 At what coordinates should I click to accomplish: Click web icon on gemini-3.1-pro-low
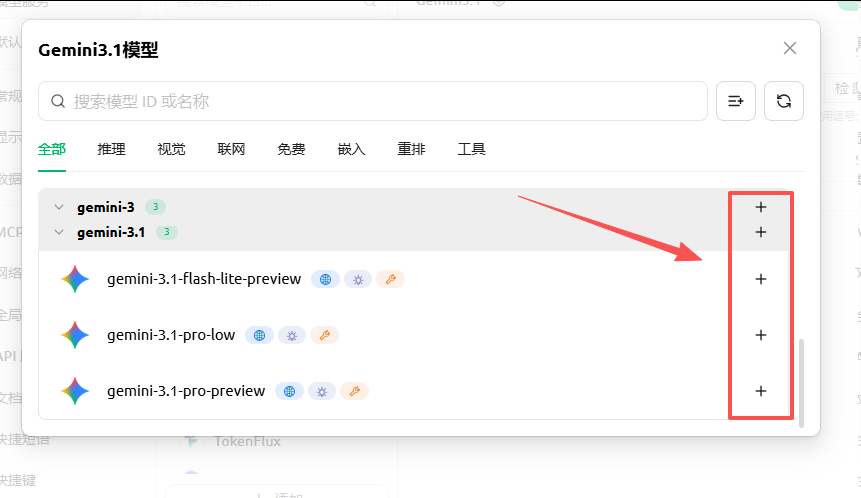tap(259, 335)
